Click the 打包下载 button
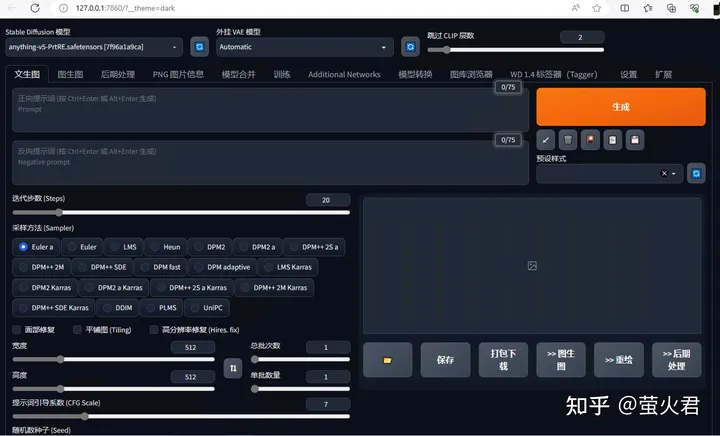 pos(503,360)
